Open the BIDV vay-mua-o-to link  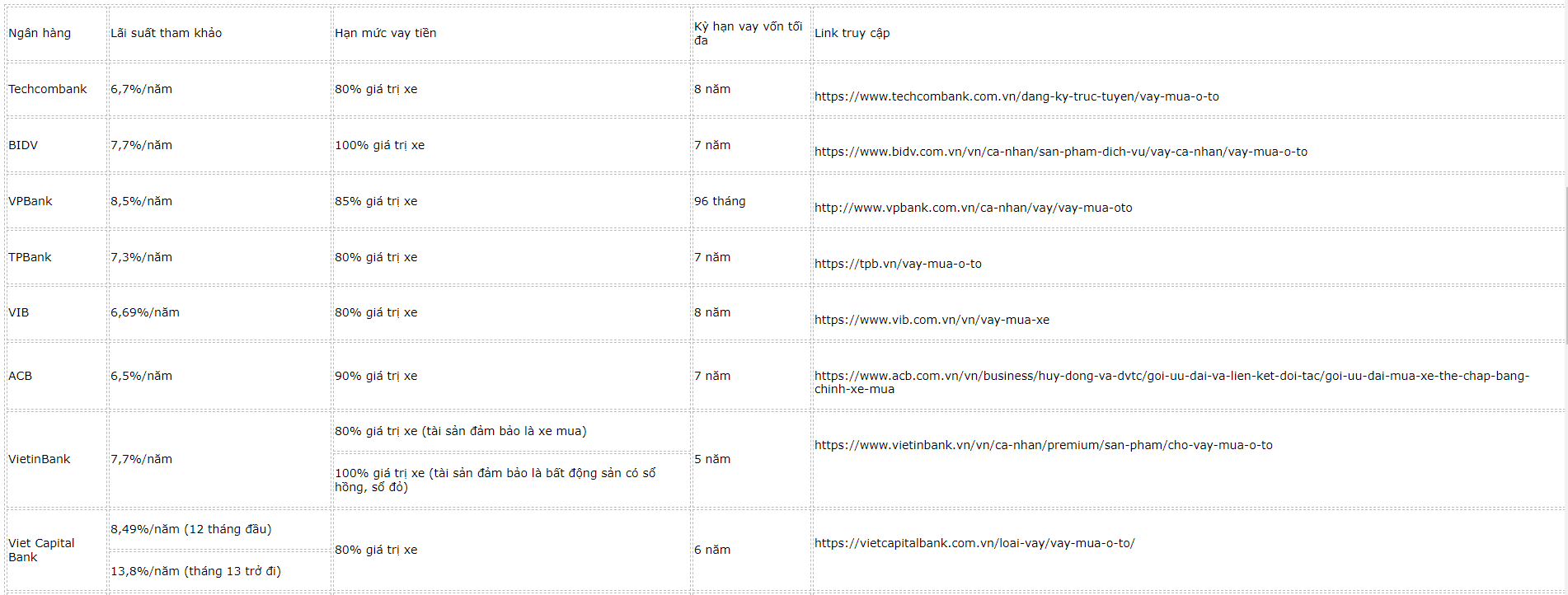(1060, 152)
